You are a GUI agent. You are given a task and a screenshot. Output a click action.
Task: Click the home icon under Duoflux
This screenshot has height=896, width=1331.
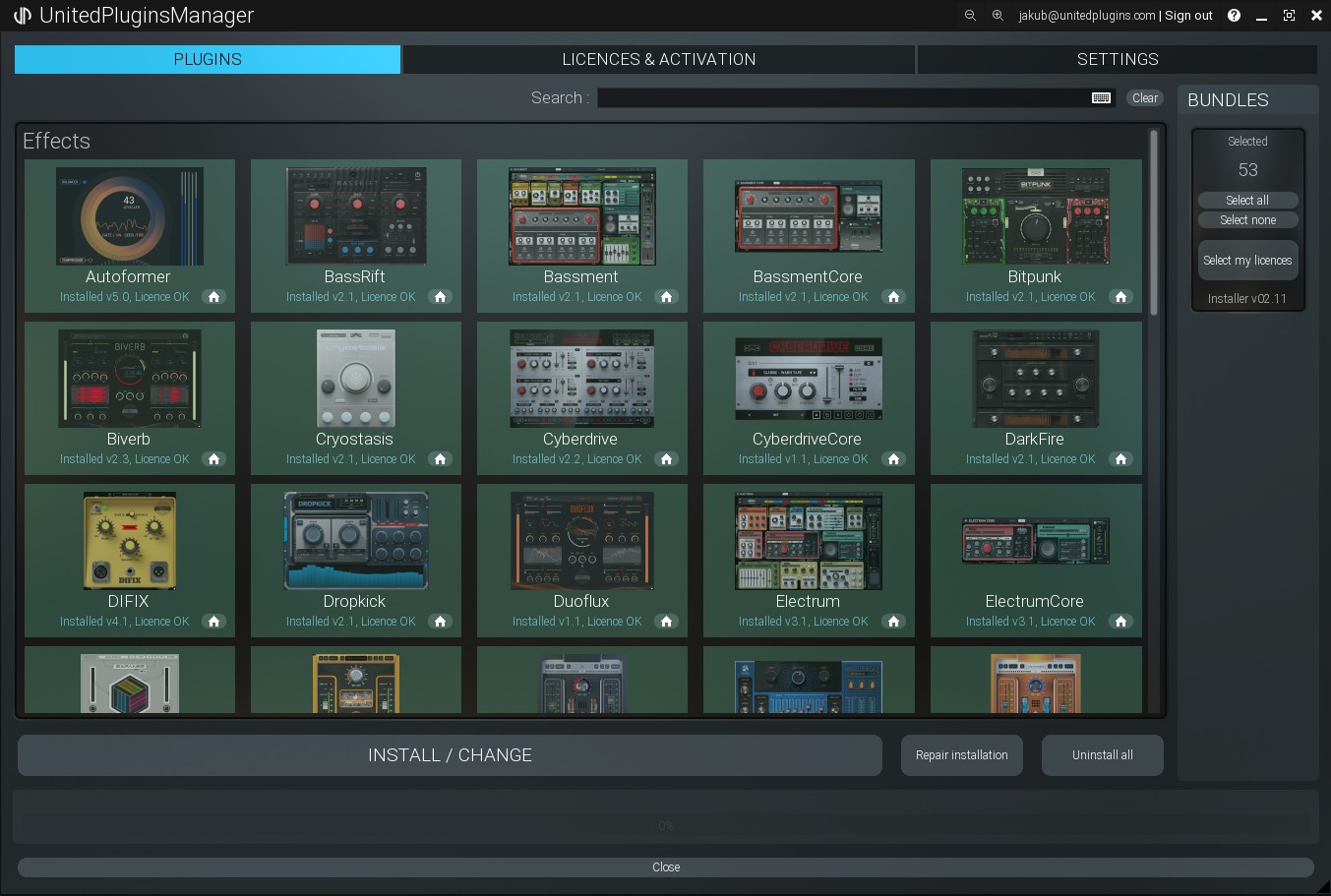point(666,621)
